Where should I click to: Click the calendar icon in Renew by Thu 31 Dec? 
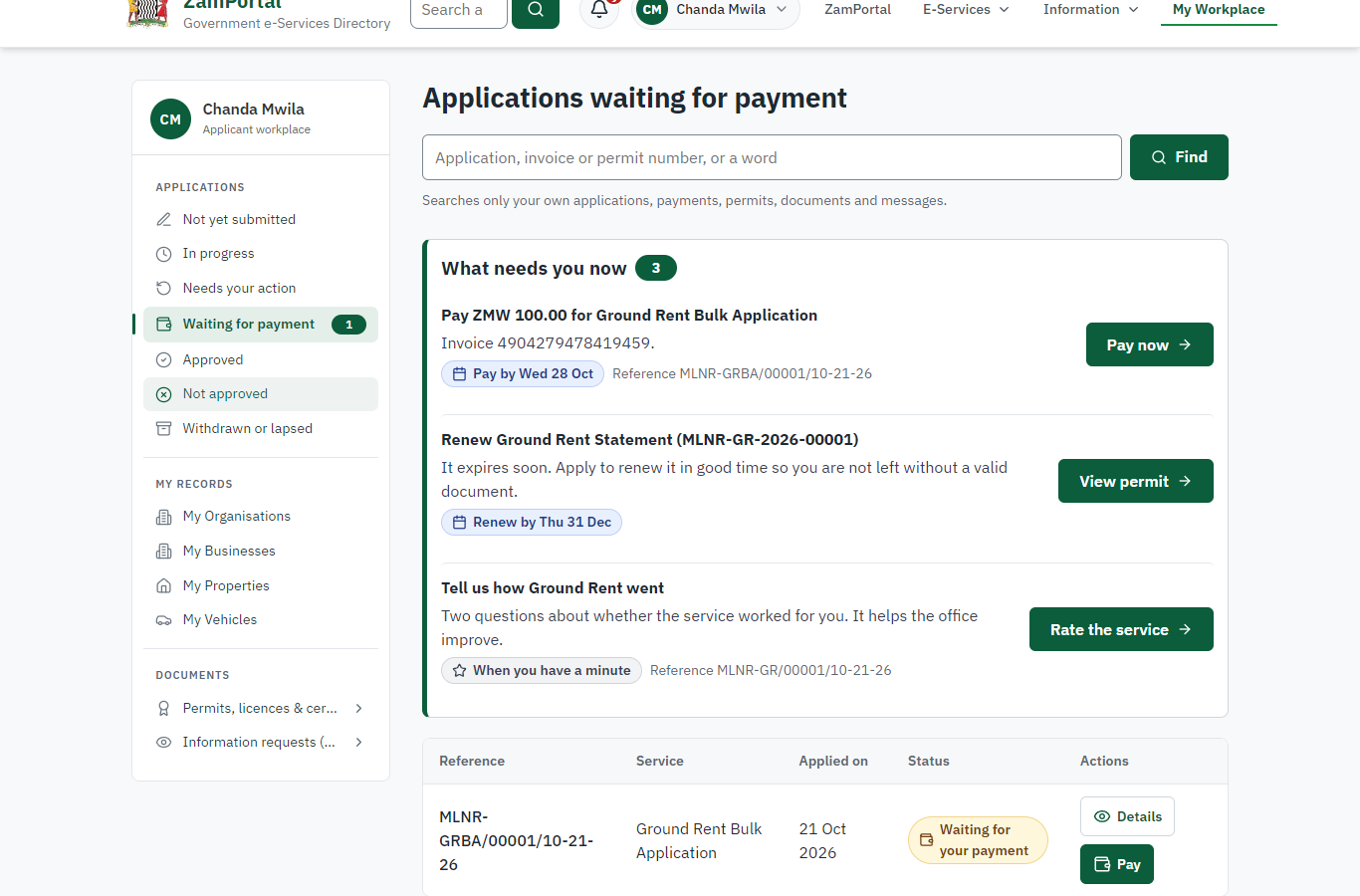(x=459, y=523)
